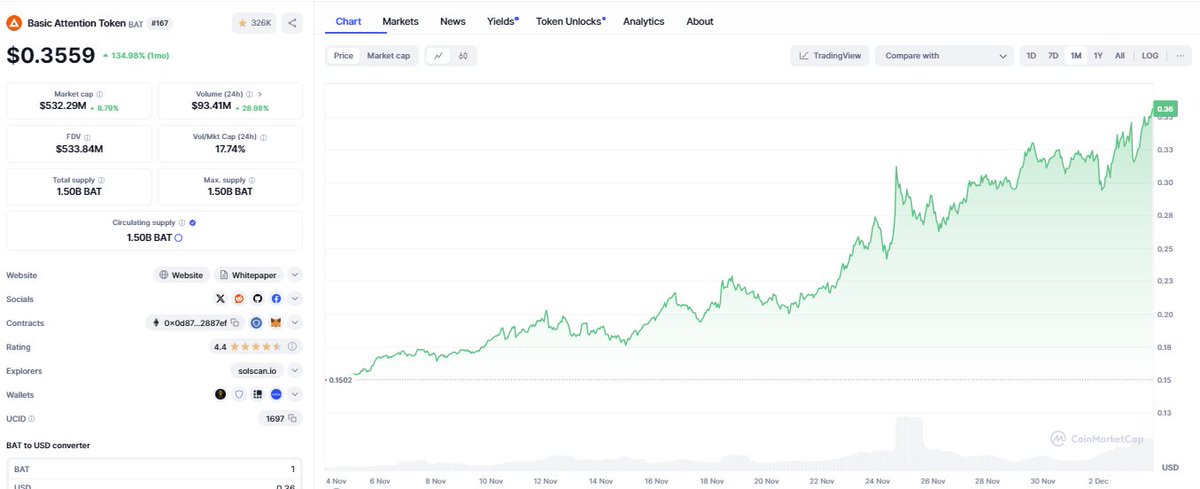Screen dimensions: 1200x489
Task: Click the Basic Attention Token logo icon
Action: [x=14, y=22]
